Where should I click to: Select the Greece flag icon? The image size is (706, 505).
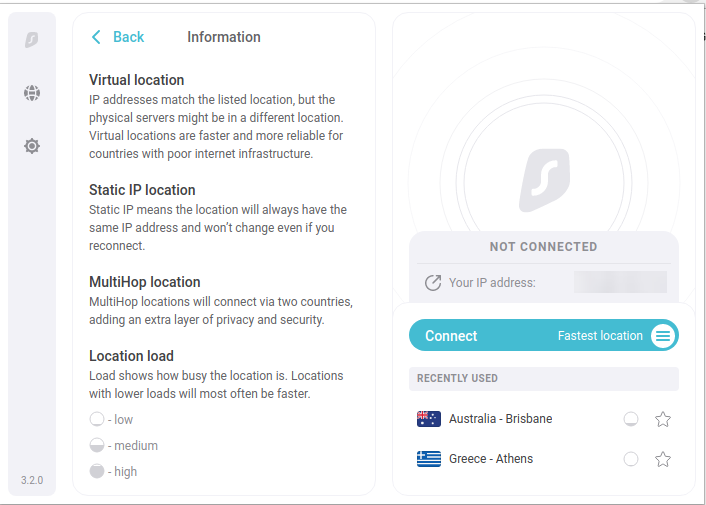[429, 459]
